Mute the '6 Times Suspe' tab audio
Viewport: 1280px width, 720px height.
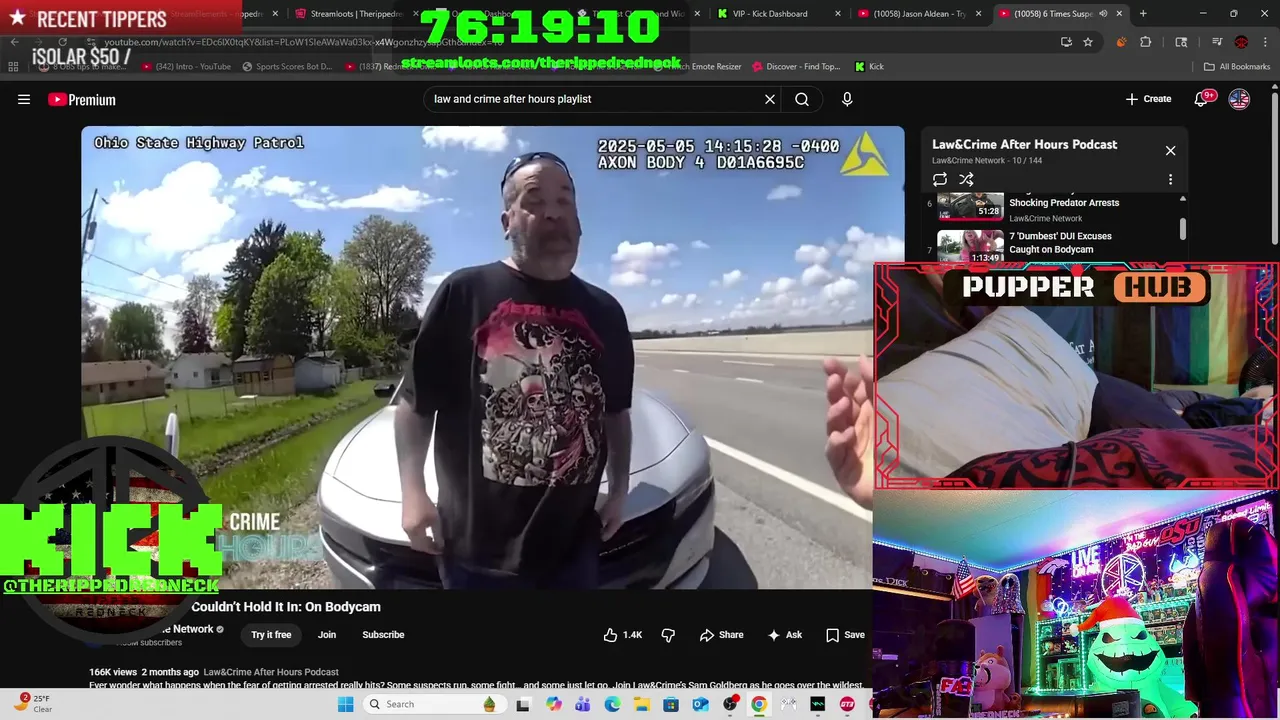pyautogui.click(x=1103, y=14)
